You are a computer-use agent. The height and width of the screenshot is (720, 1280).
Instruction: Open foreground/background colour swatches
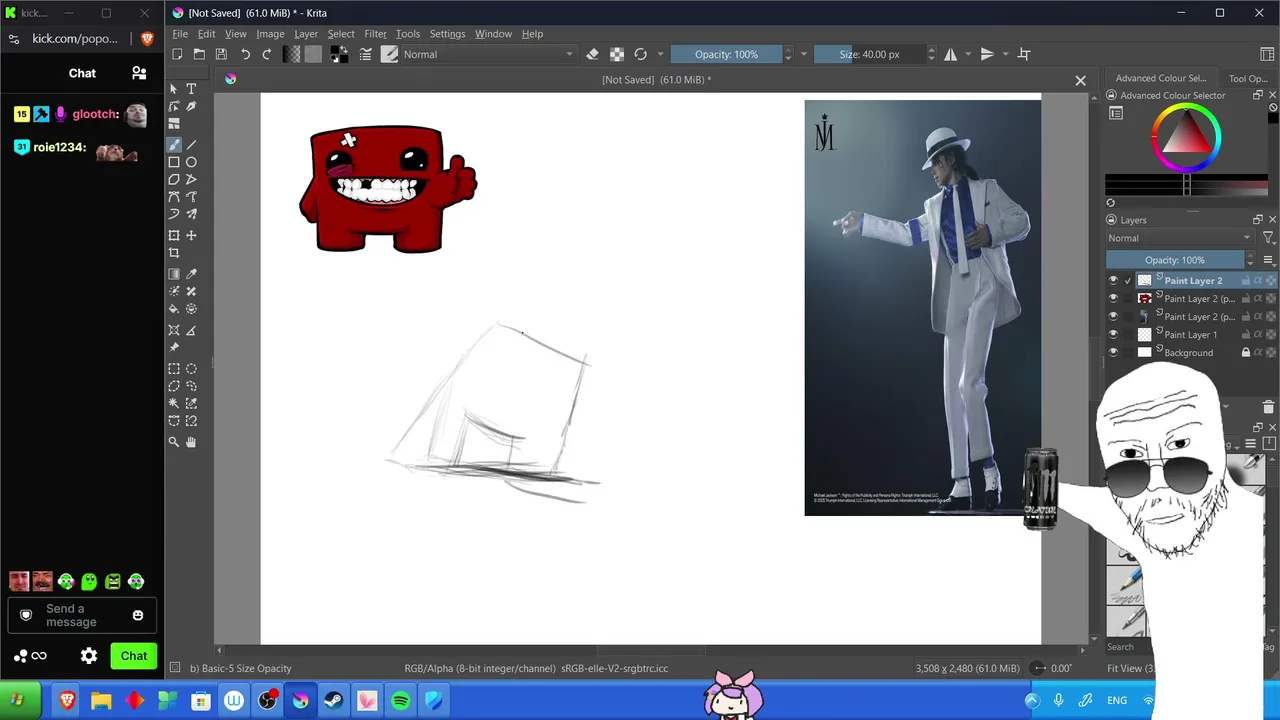tap(339, 54)
